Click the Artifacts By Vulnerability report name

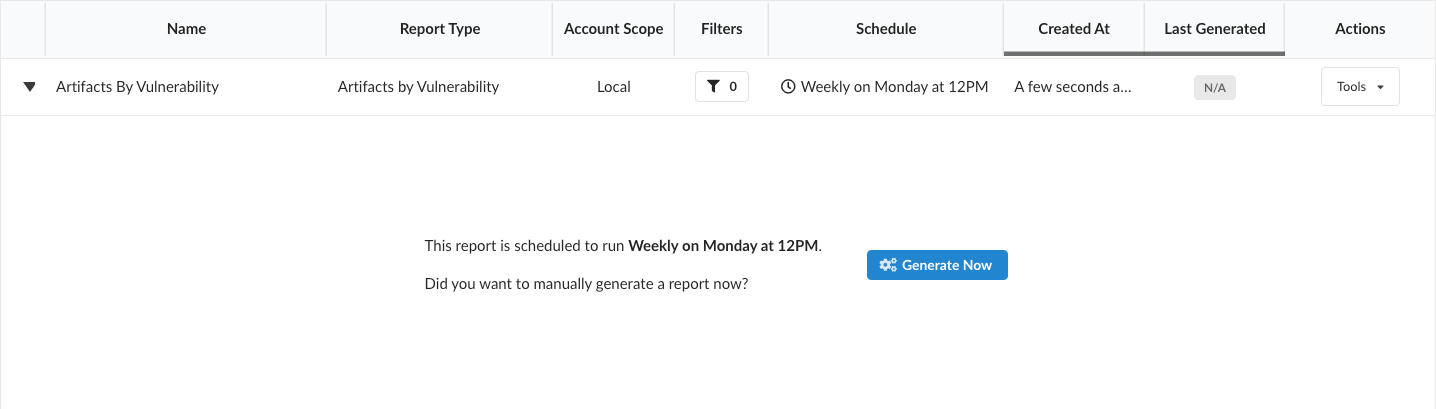point(137,87)
